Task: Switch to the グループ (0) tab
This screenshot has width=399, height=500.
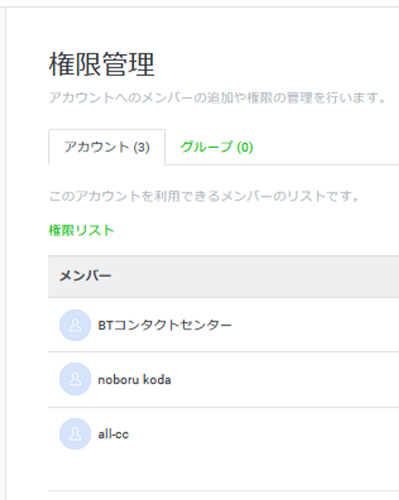Action: (217, 147)
